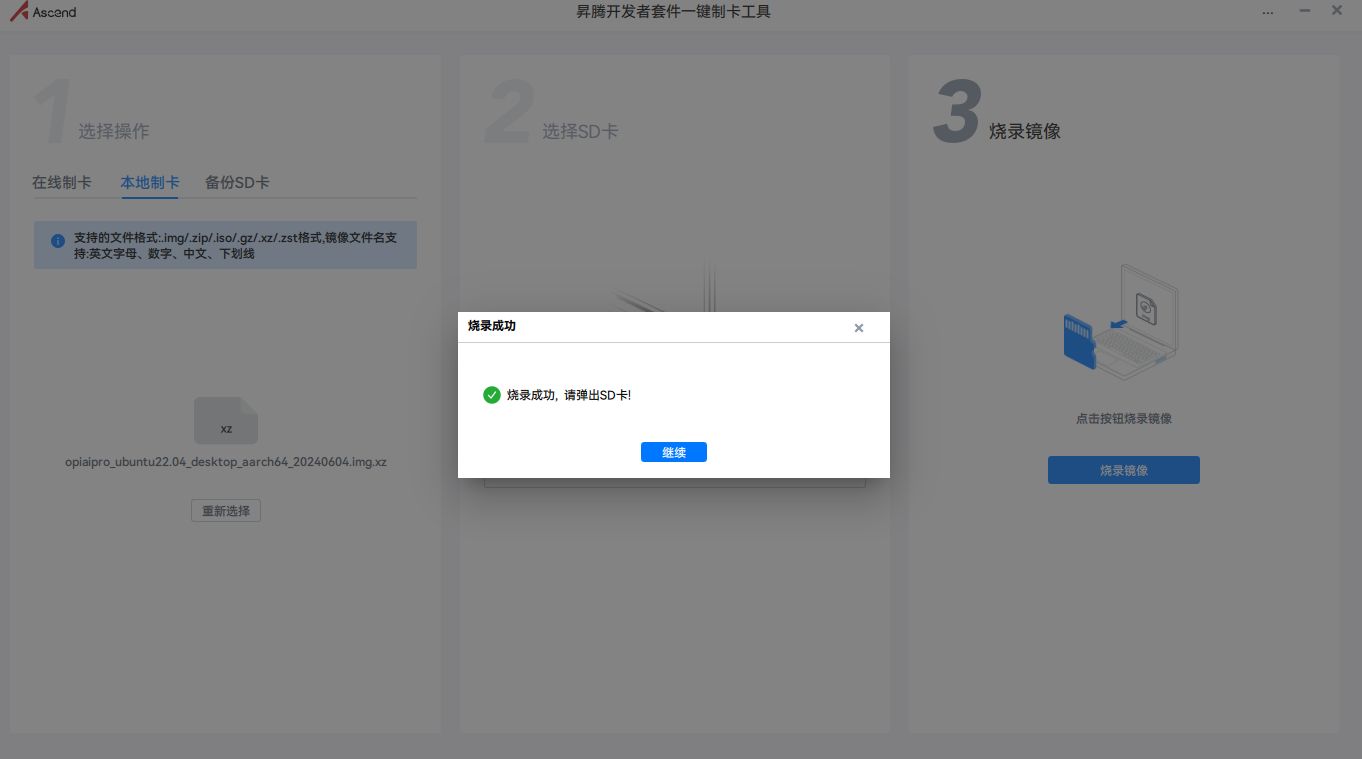This screenshot has width=1362, height=759.
Task: Click the 继续 button in the dialog
Action: click(673, 451)
